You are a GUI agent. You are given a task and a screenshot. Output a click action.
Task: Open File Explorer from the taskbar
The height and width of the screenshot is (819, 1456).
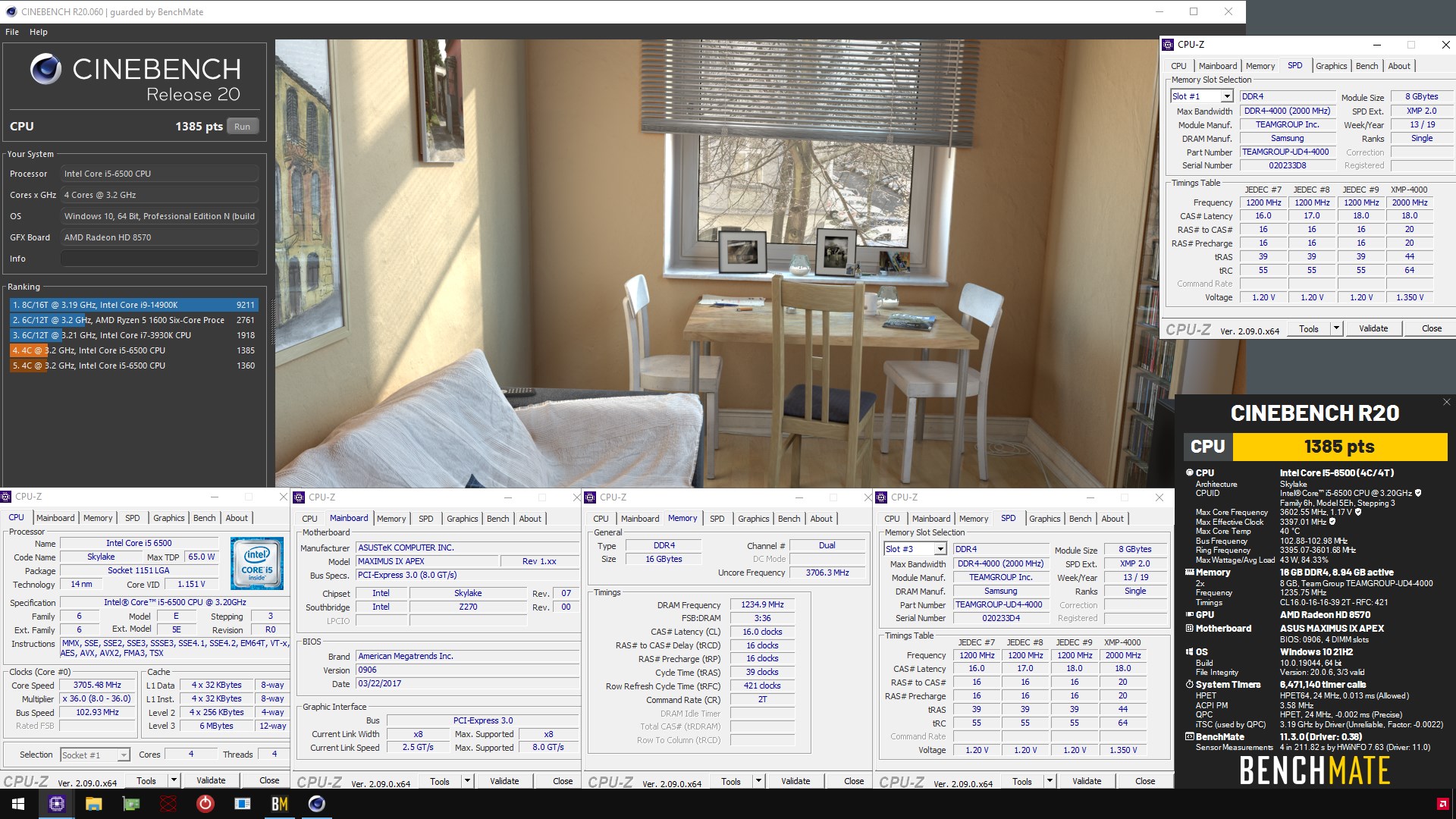[x=94, y=804]
